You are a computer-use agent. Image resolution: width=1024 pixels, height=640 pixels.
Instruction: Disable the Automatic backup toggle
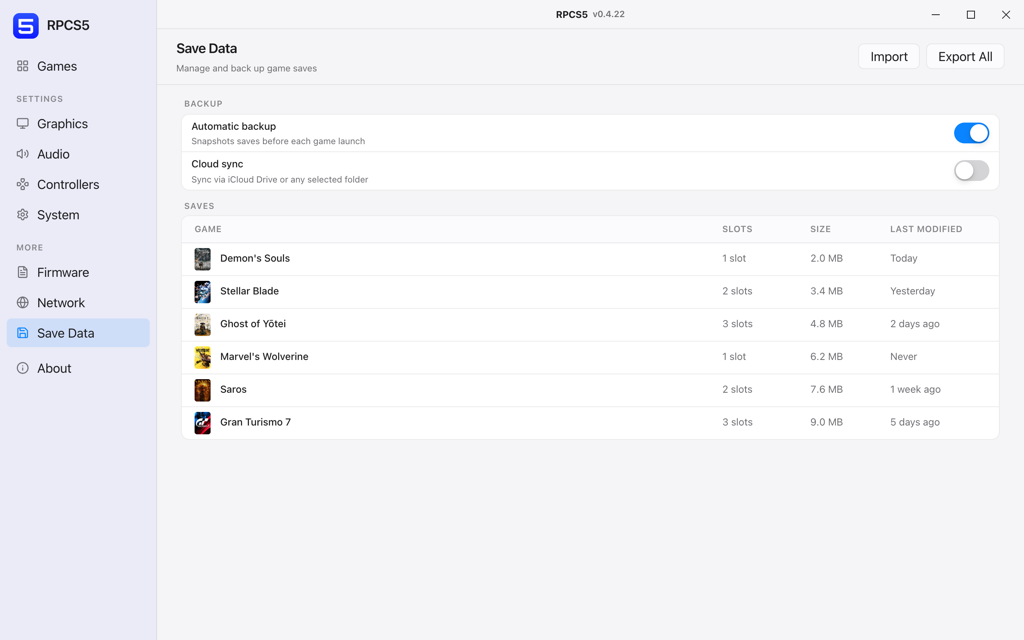(971, 133)
